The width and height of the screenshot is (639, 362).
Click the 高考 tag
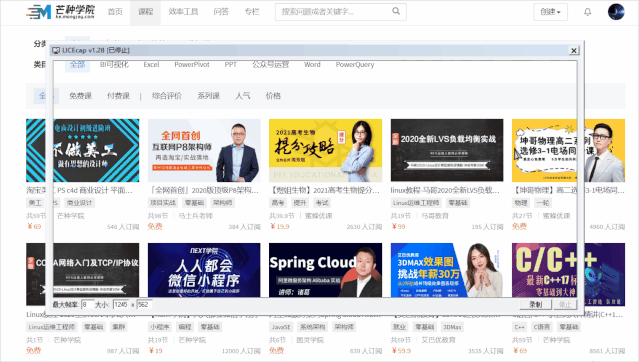pyautogui.click(x=278, y=203)
